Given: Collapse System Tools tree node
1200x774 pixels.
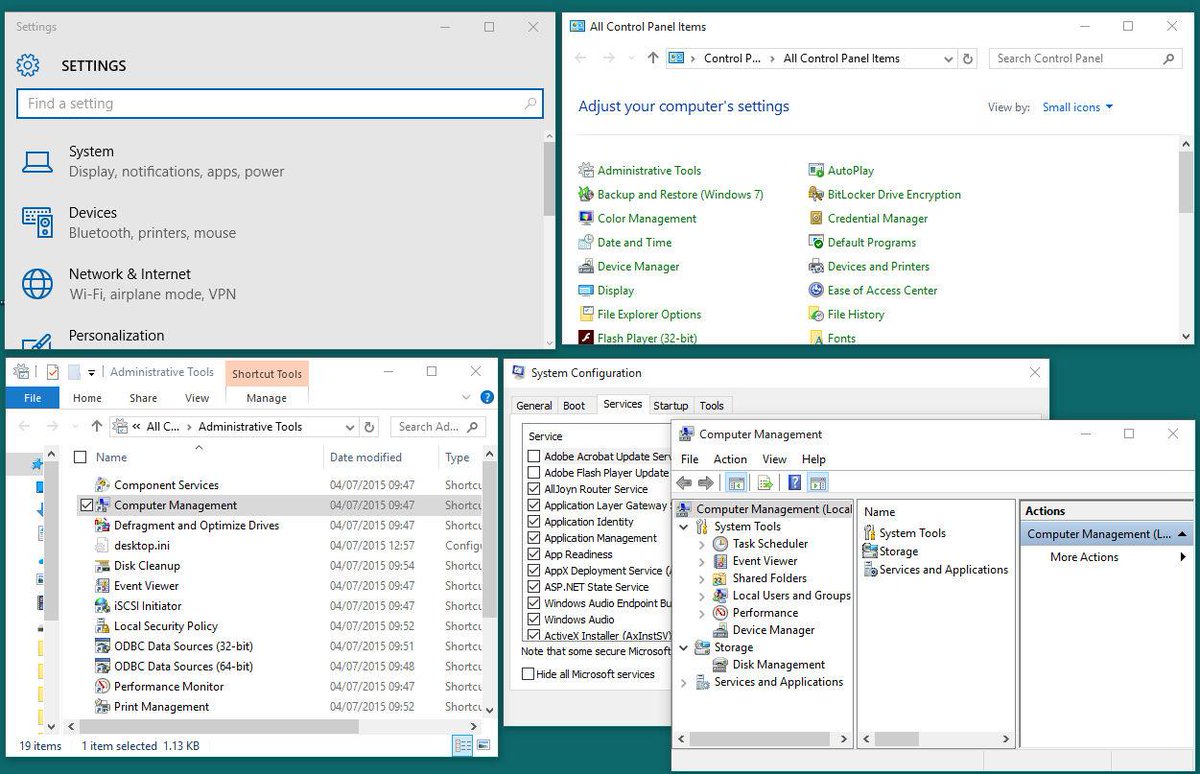Looking at the screenshot, I should click(684, 527).
